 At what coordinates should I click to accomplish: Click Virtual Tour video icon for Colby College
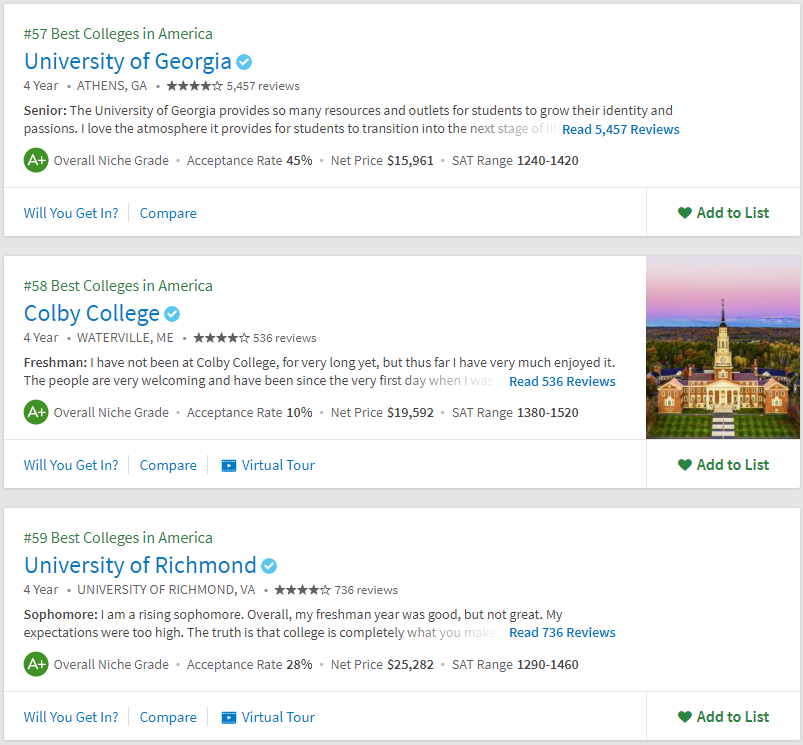pyautogui.click(x=229, y=465)
